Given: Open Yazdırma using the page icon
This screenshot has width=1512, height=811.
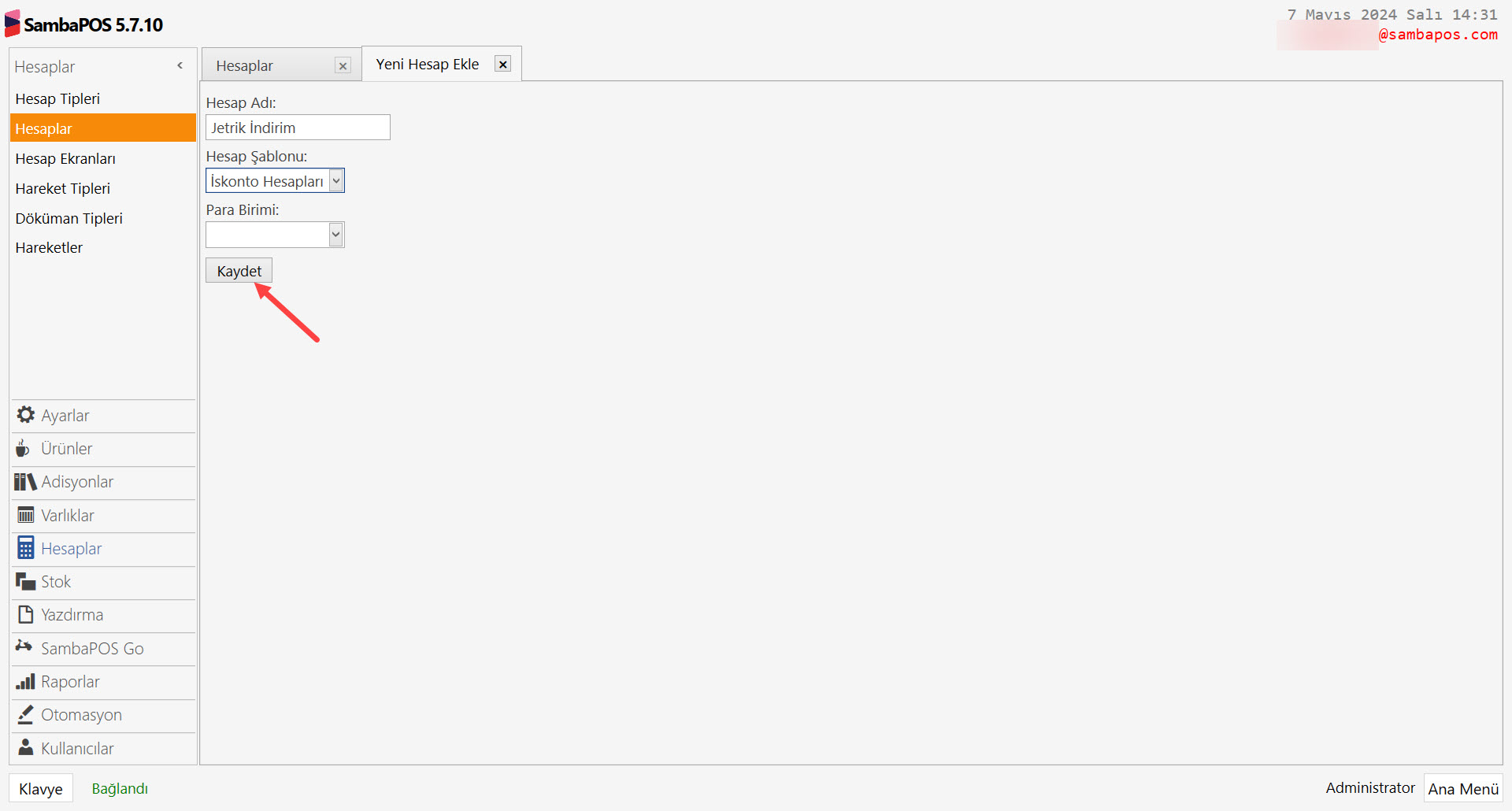Looking at the screenshot, I should click(25, 615).
